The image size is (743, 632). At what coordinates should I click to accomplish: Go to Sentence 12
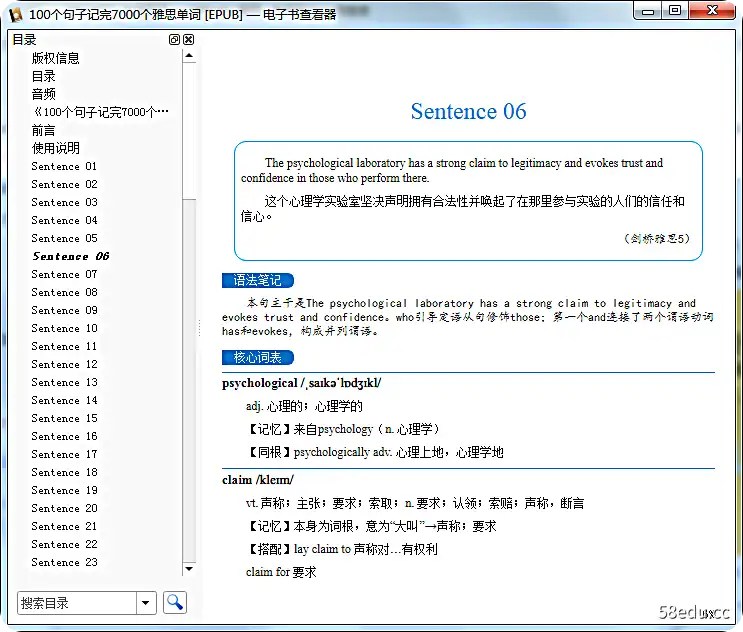click(64, 364)
